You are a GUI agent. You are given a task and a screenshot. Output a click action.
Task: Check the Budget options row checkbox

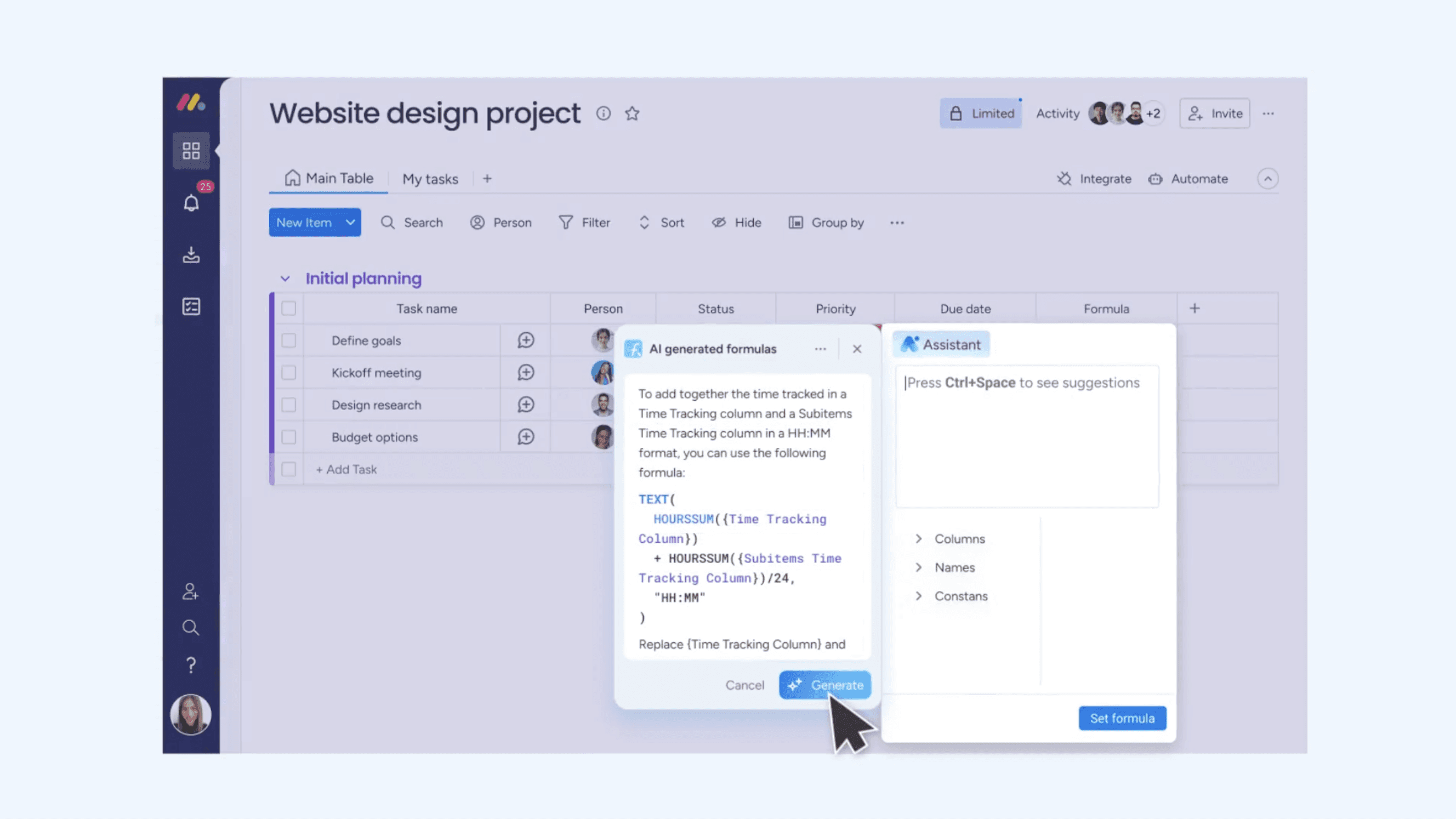[x=289, y=437]
